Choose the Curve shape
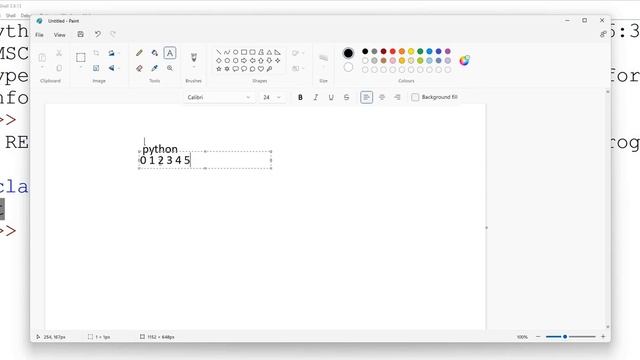Image resolution: width=640 pixels, height=360 pixels. click(x=227, y=52)
